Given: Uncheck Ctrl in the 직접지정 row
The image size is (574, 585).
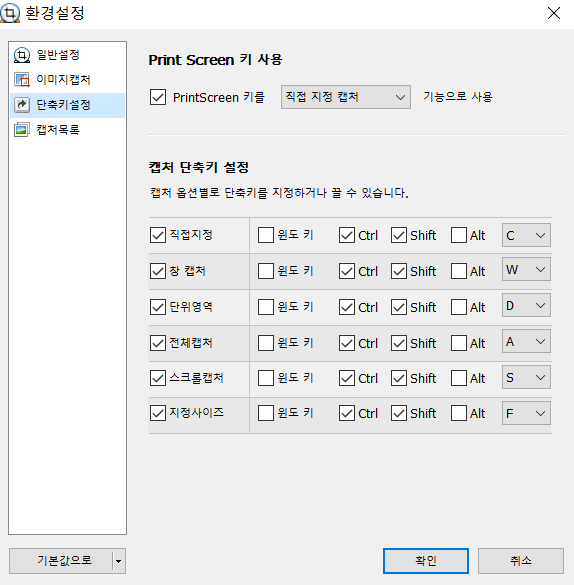Looking at the screenshot, I should point(347,235).
